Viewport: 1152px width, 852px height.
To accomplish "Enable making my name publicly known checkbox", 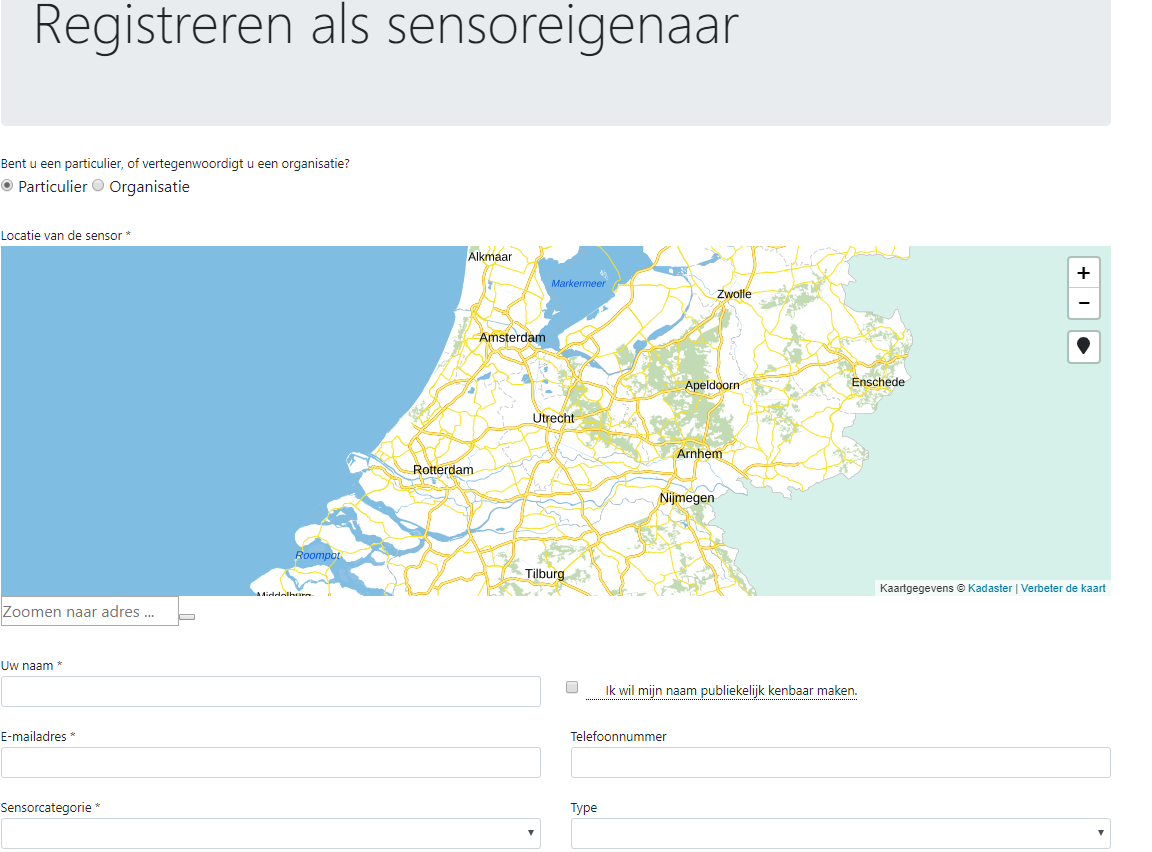I will [572, 687].
